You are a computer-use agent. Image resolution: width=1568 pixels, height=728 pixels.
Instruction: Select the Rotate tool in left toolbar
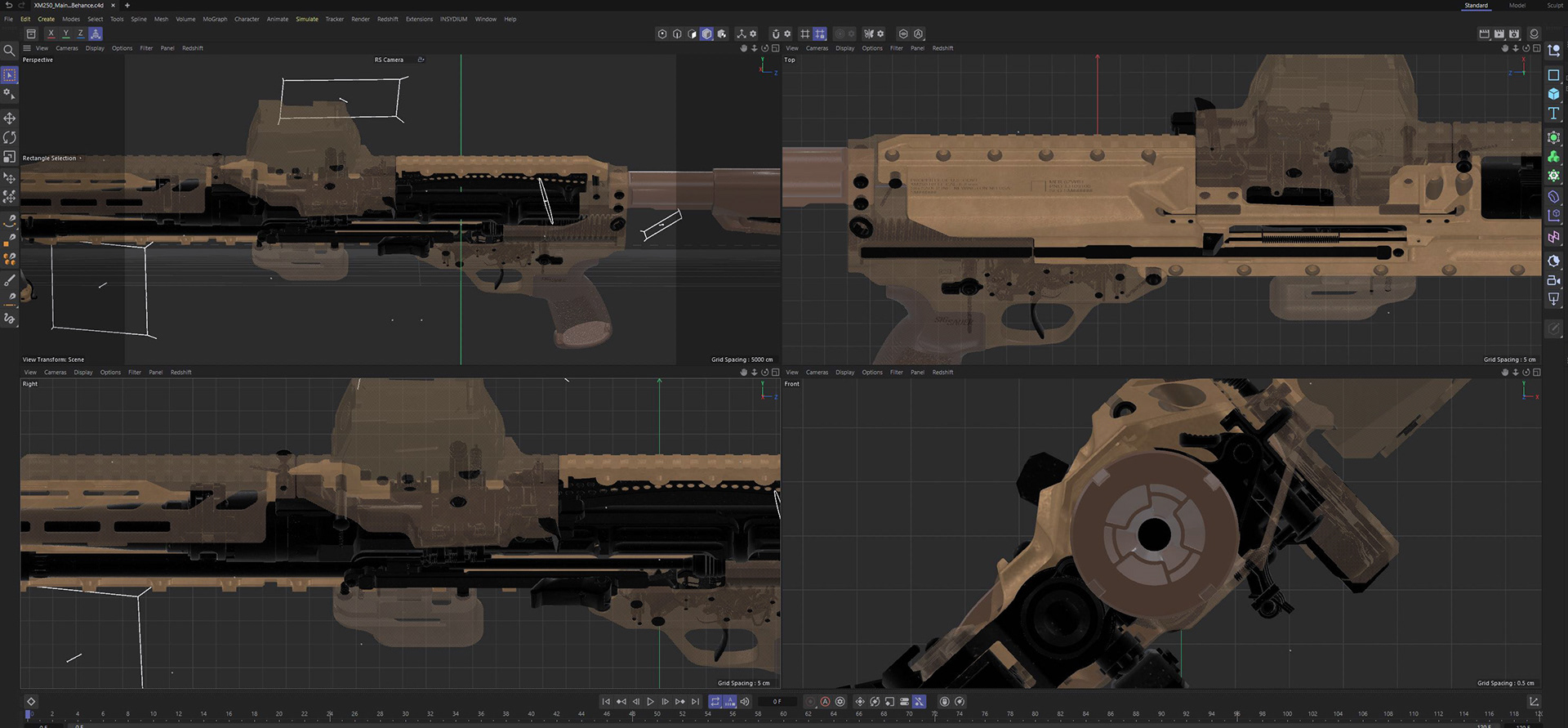pos(10,137)
